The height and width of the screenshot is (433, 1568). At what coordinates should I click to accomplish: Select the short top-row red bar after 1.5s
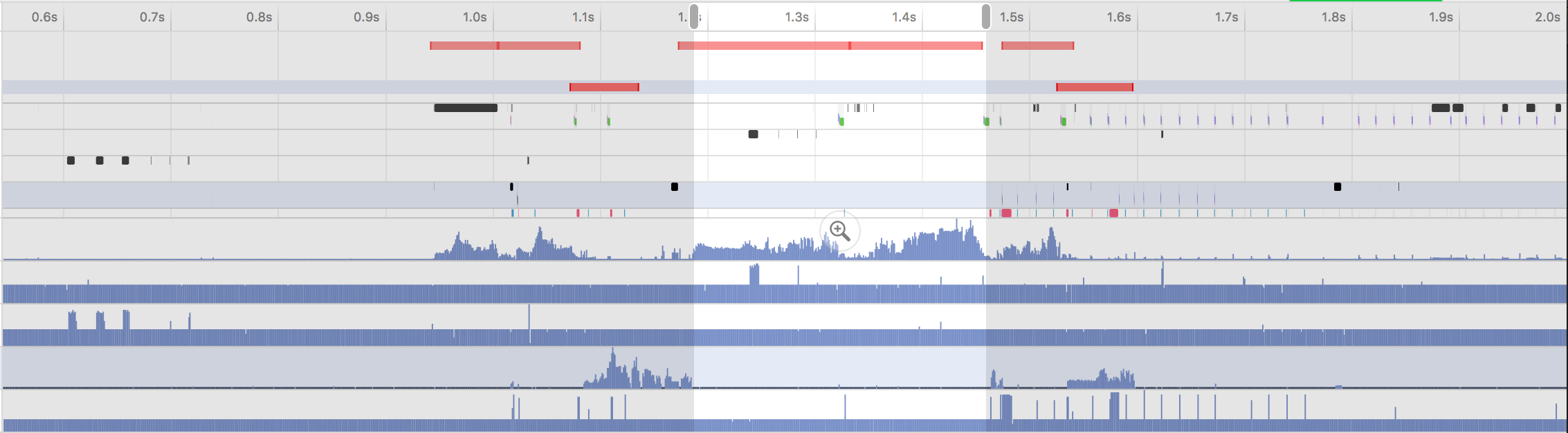coord(1038,46)
